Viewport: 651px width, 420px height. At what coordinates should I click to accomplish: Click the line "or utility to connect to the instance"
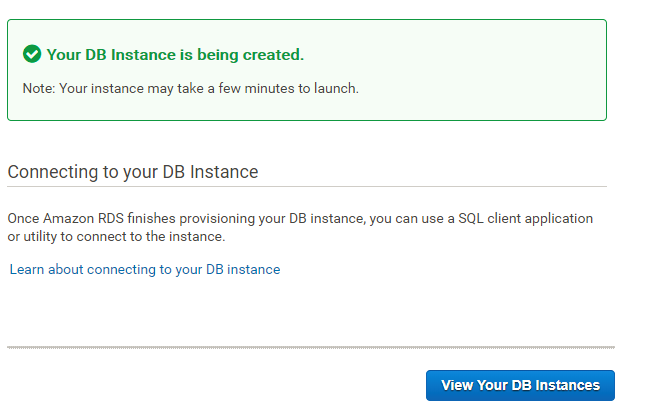(x=116, y=237)
